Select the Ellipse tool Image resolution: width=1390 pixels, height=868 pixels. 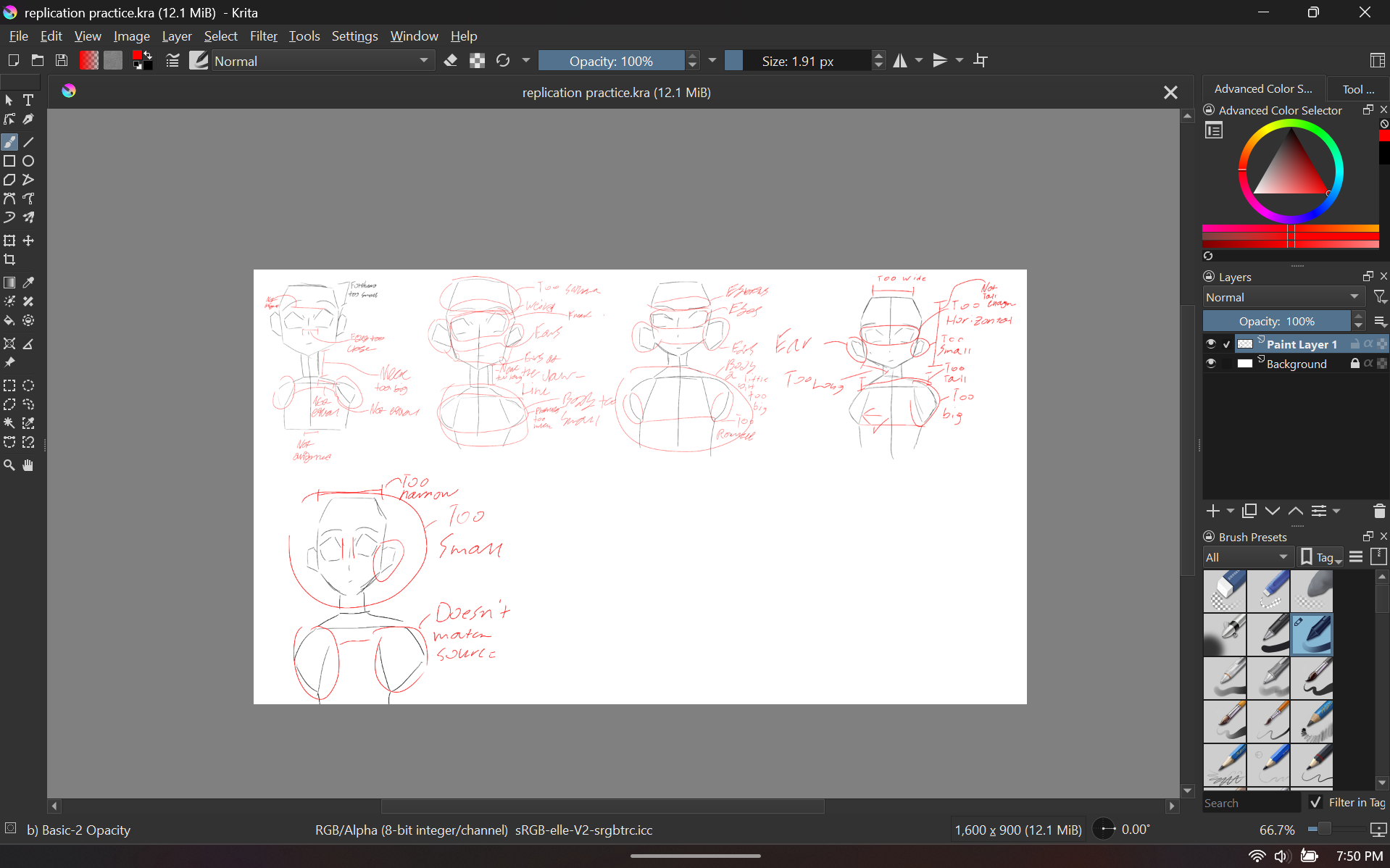click(29, 162)
